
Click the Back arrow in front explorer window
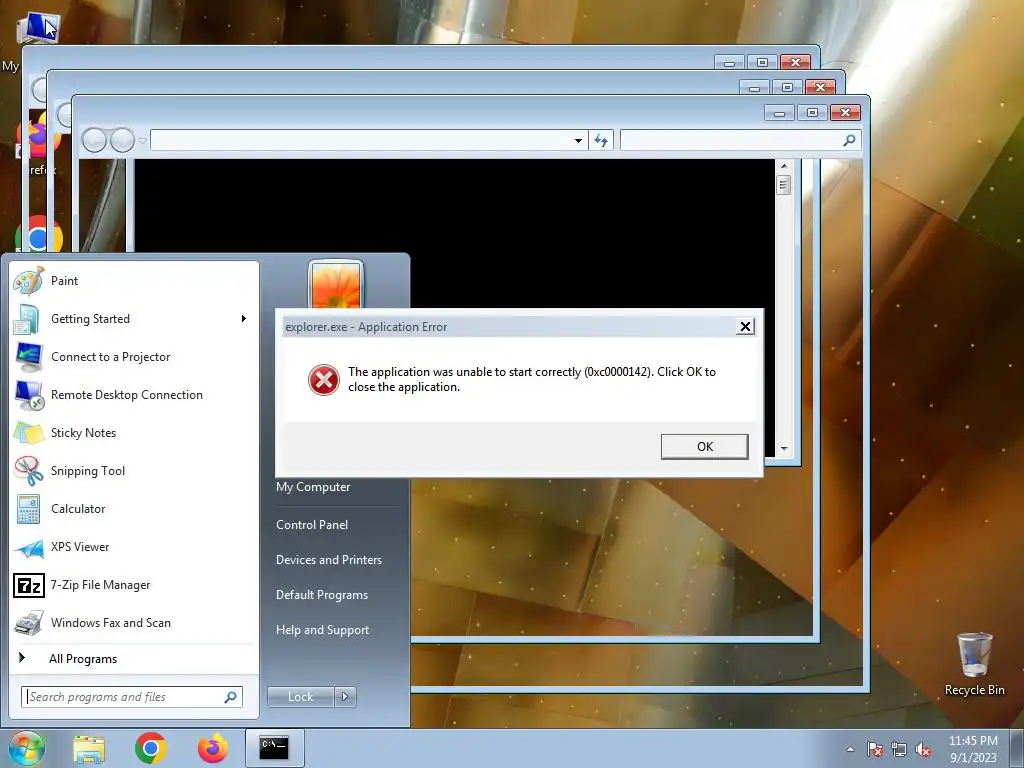coord(94,140)
